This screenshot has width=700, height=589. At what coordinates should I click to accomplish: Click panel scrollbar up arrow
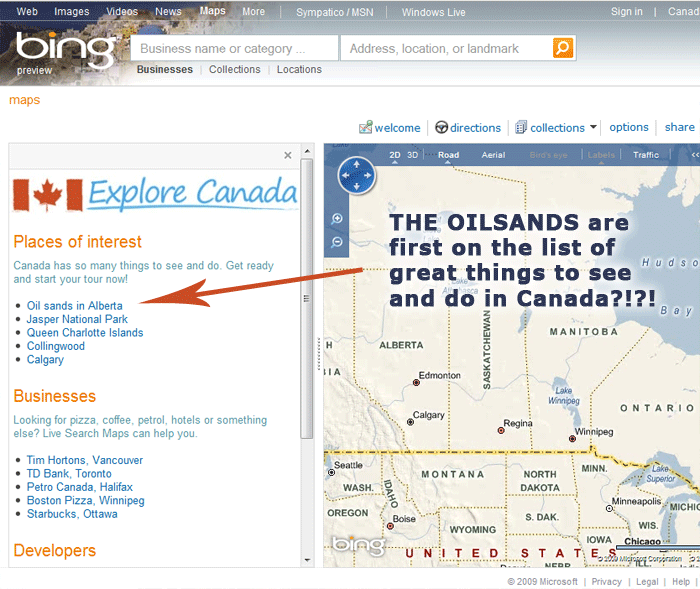coord(307,151)
